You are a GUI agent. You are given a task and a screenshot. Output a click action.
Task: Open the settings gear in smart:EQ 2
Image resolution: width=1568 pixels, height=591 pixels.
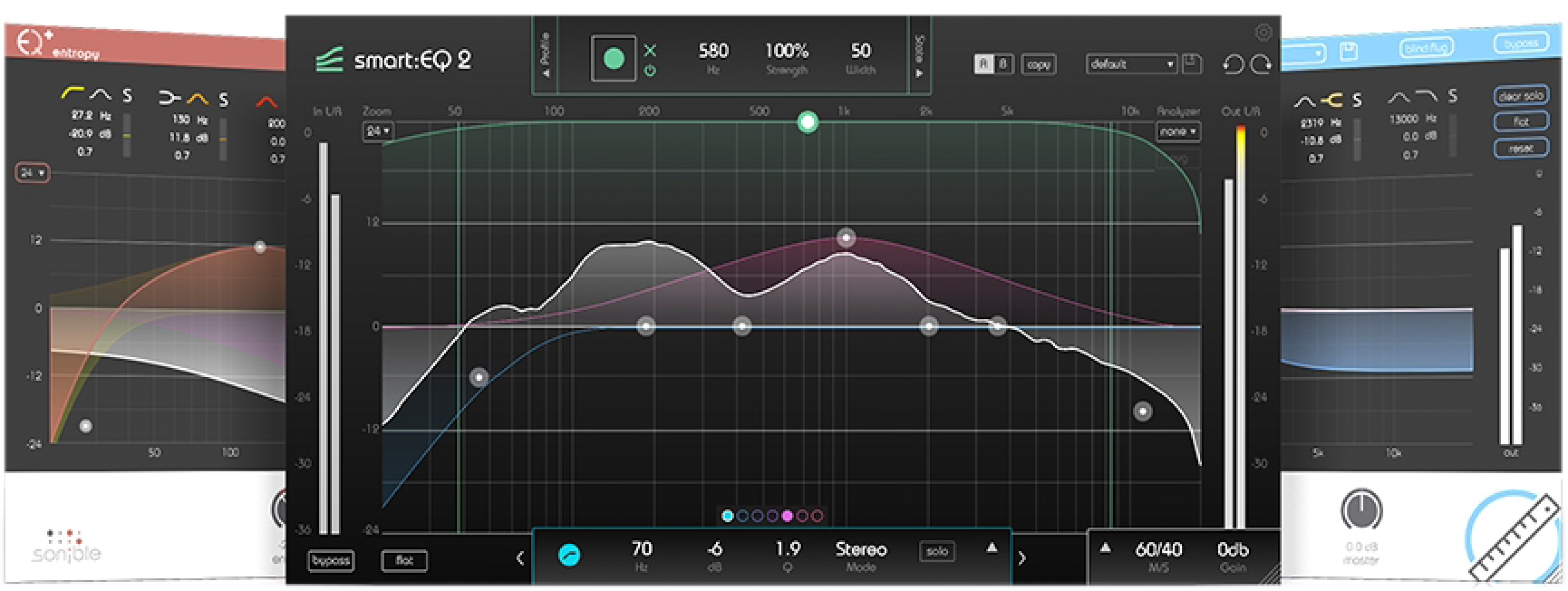(x=1263, y=33)
